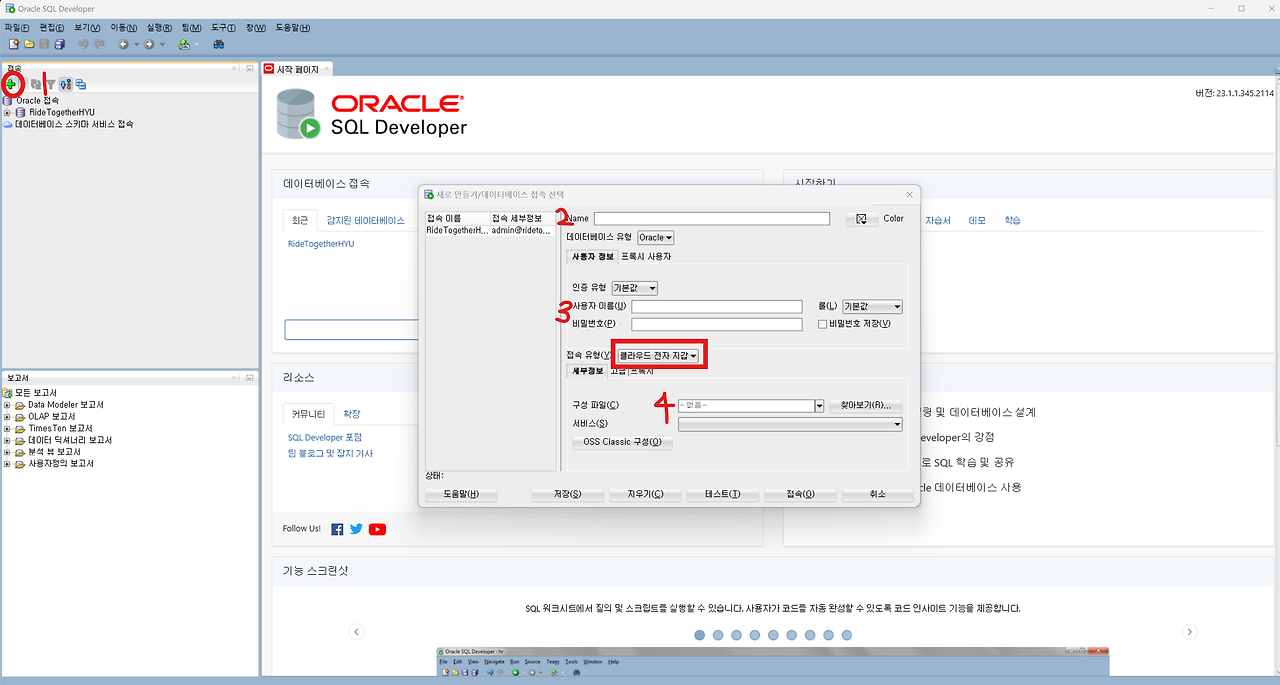Screen dimensions: 1280x685
Task: Click the Open folder toolbar icon
Action: click(x=29, y=44)
